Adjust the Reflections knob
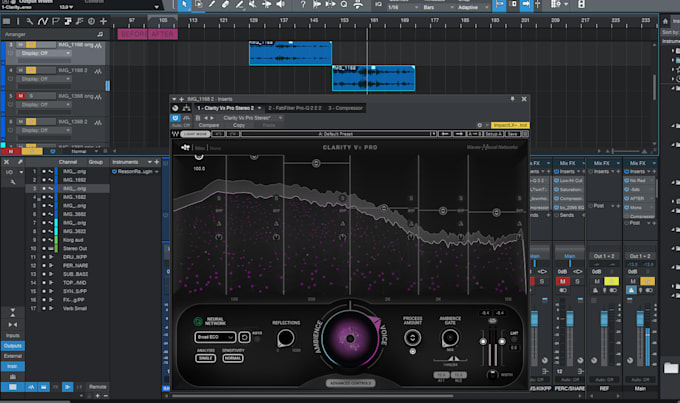Image resolution: width=680 pixels, height=403 pixels. (285, 338)
